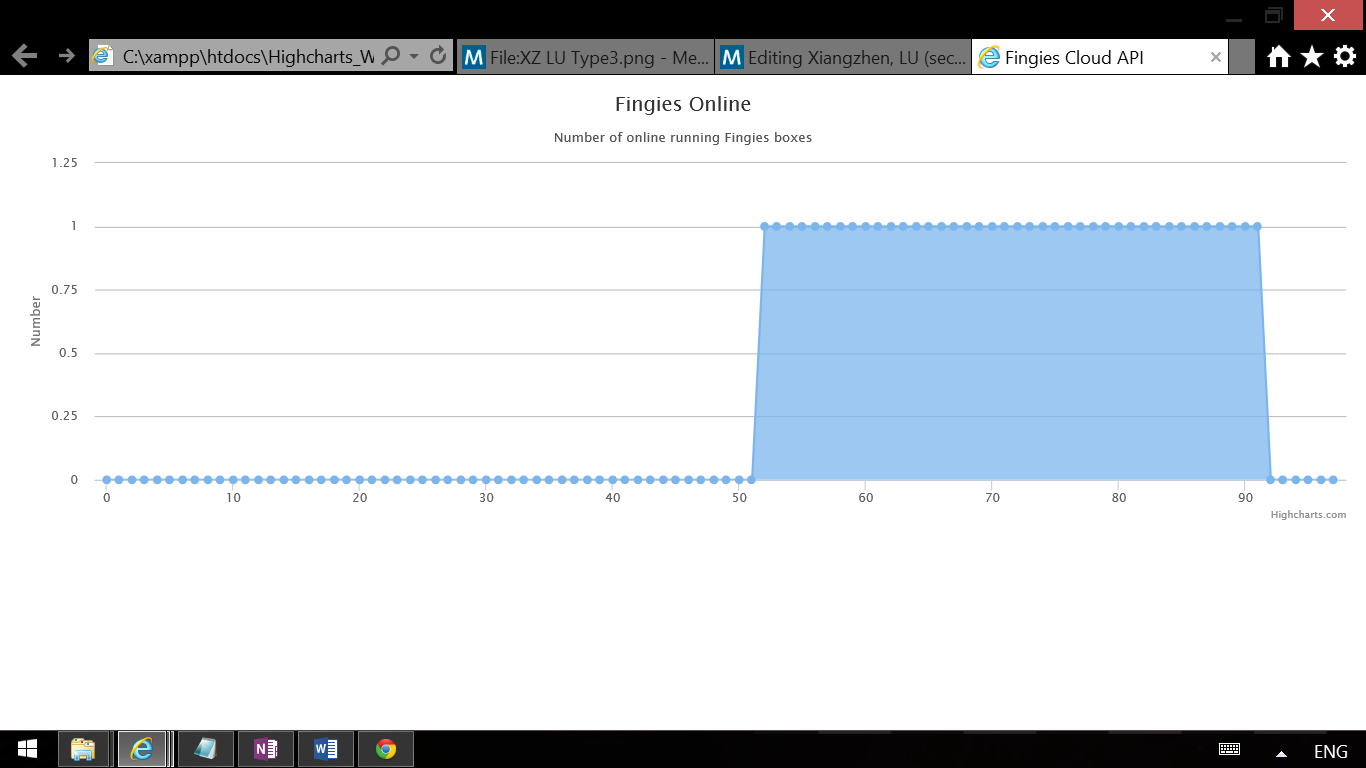This screenshot has width=1366, height=768.
Task: Open the ENG input language selector
Action: coord(1330,752)
